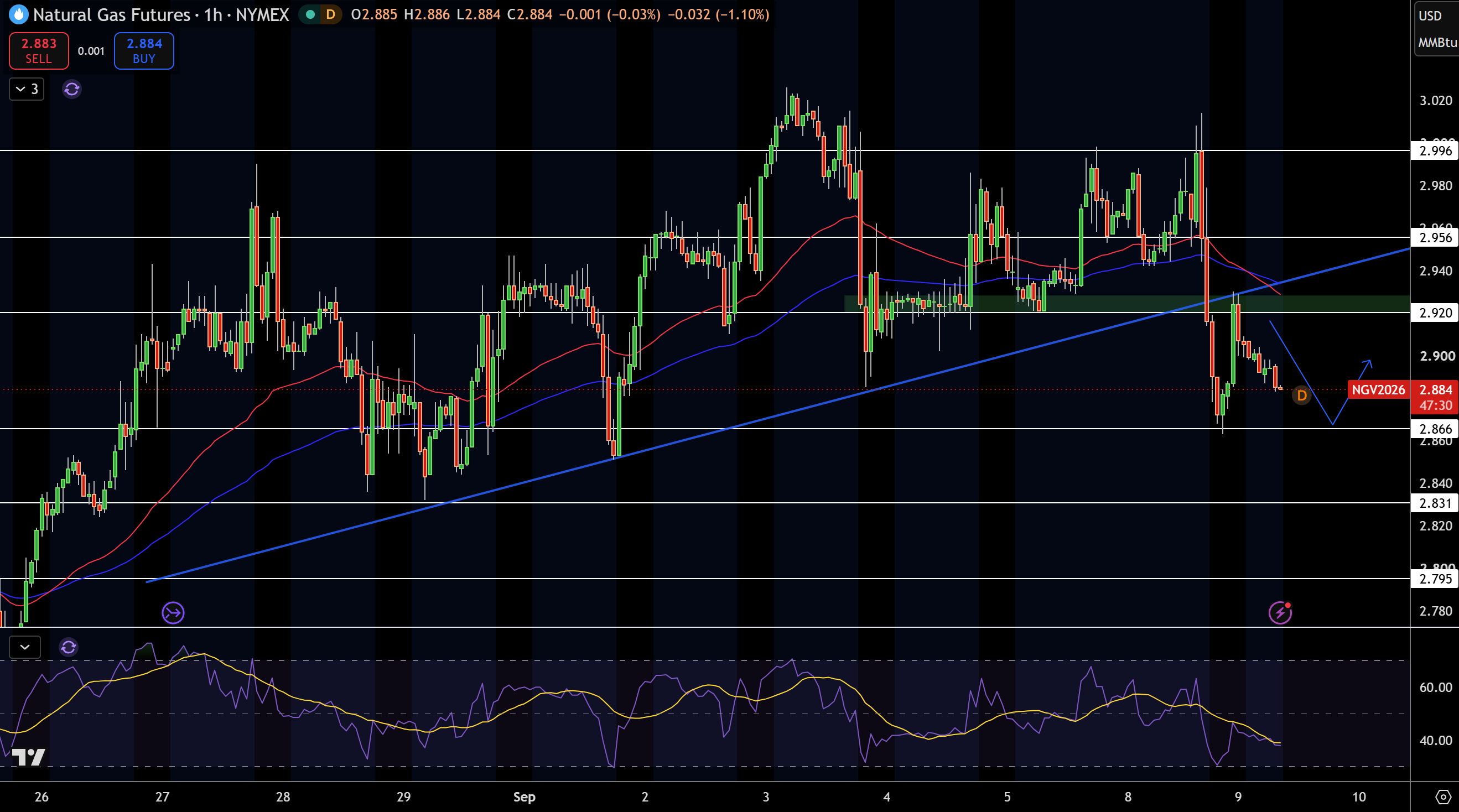Screen dimensions: 1459x812
Task: Open the USD currency selector
Action: pyautogui.click(x=1430, y=16)
